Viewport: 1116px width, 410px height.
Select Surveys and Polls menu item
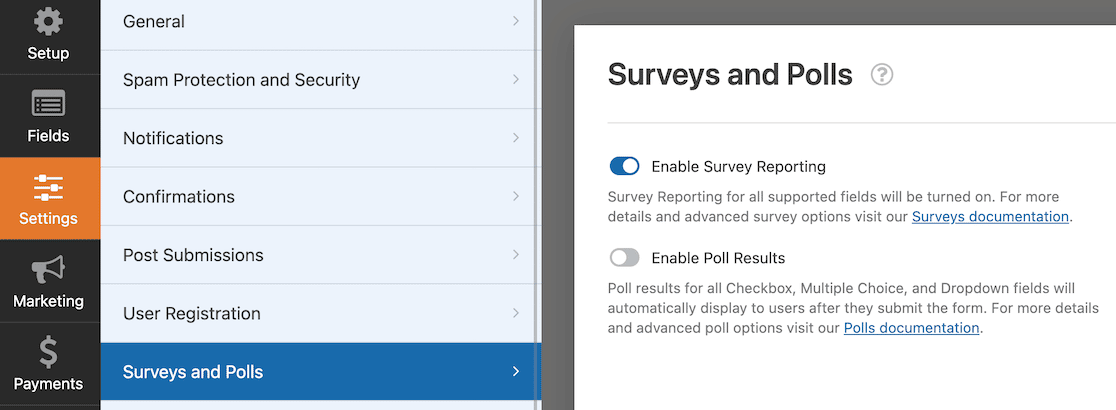coord(320,372)
